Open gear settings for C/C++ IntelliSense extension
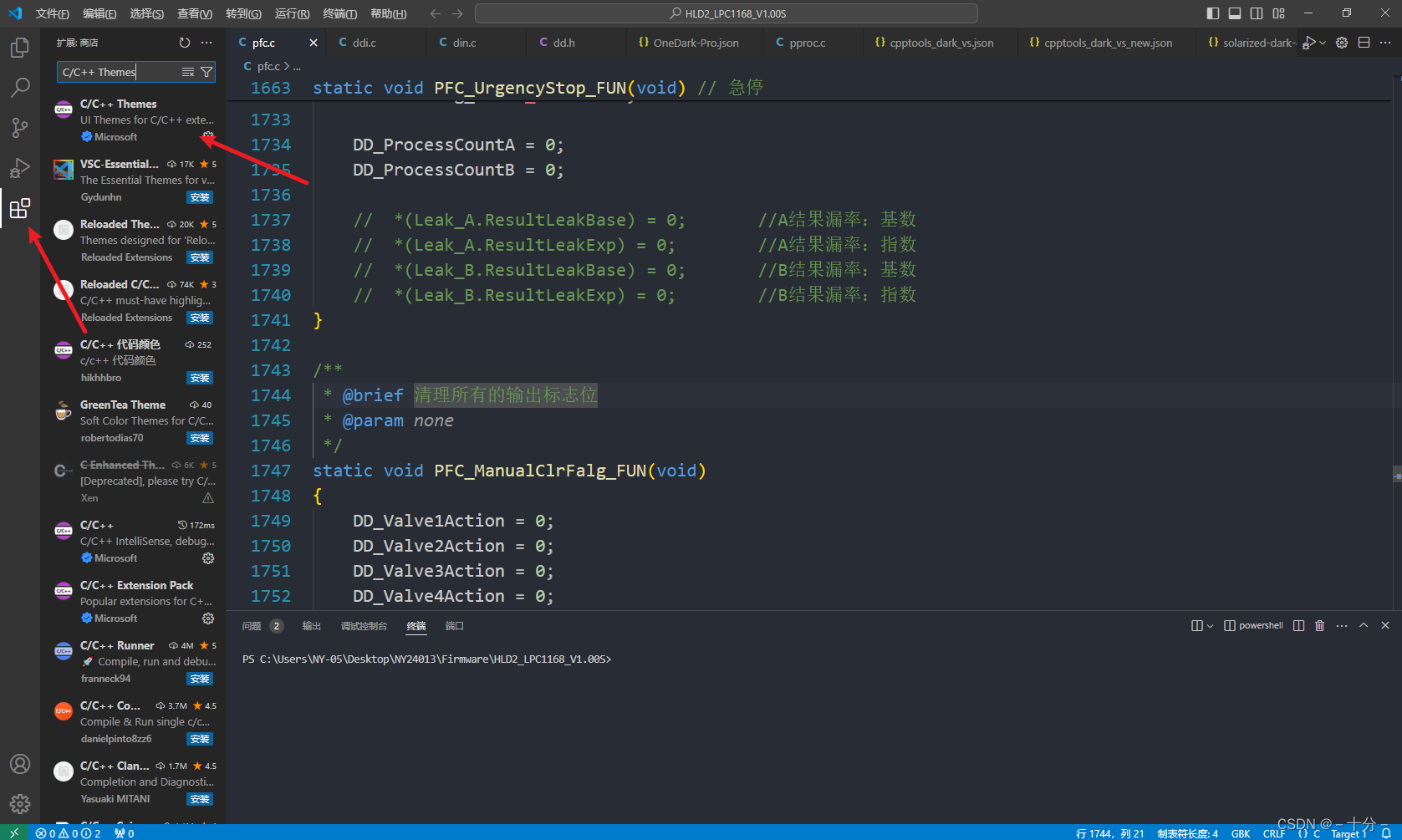Image resolution: width=1402 pixels, height=840 pixels. tap(208, 558)
